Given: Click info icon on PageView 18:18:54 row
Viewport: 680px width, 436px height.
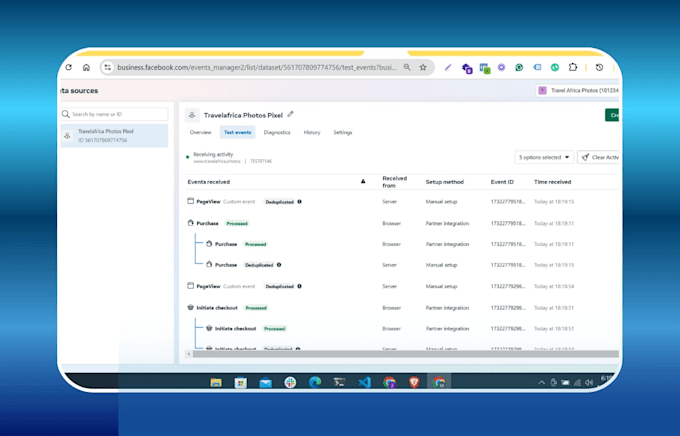Looking at the screenshot, I should 299,286.
